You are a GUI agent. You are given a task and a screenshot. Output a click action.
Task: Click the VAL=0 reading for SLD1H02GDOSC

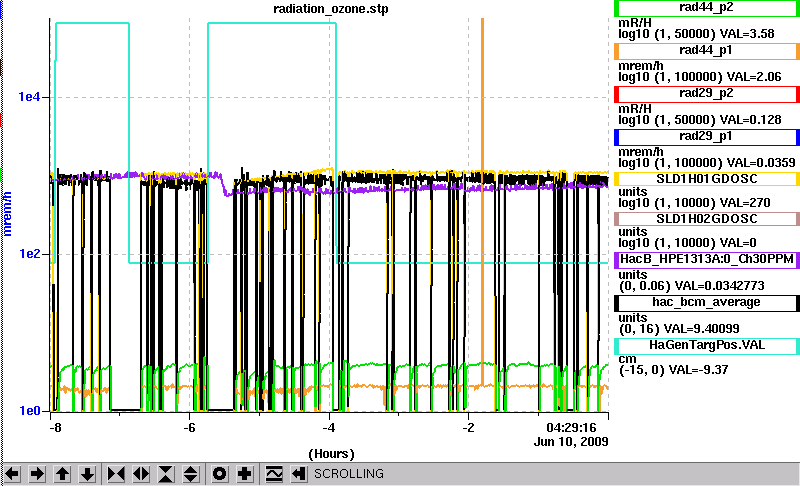[738, 243]
